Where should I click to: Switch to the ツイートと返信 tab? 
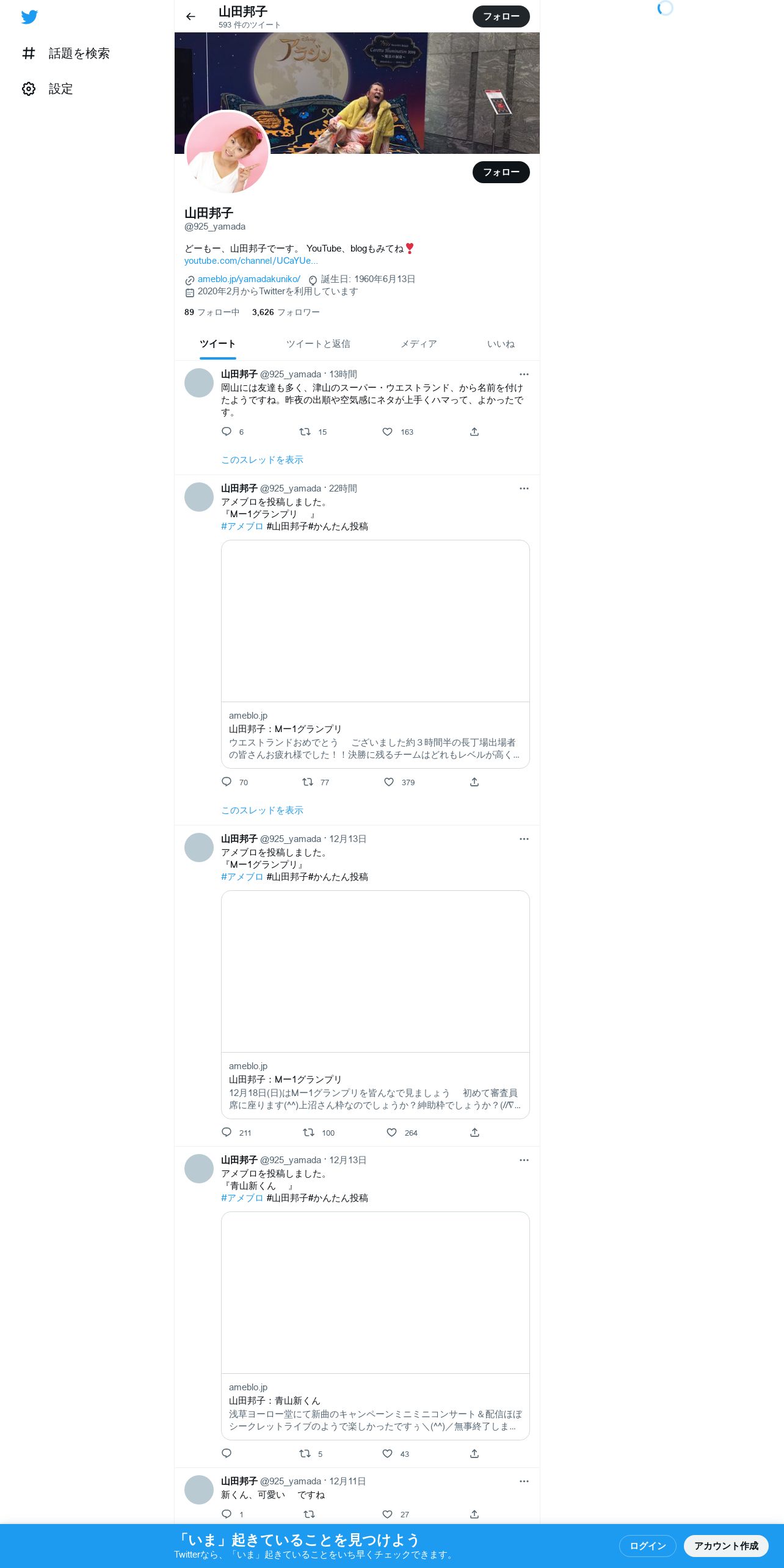[x=318, y=344]
